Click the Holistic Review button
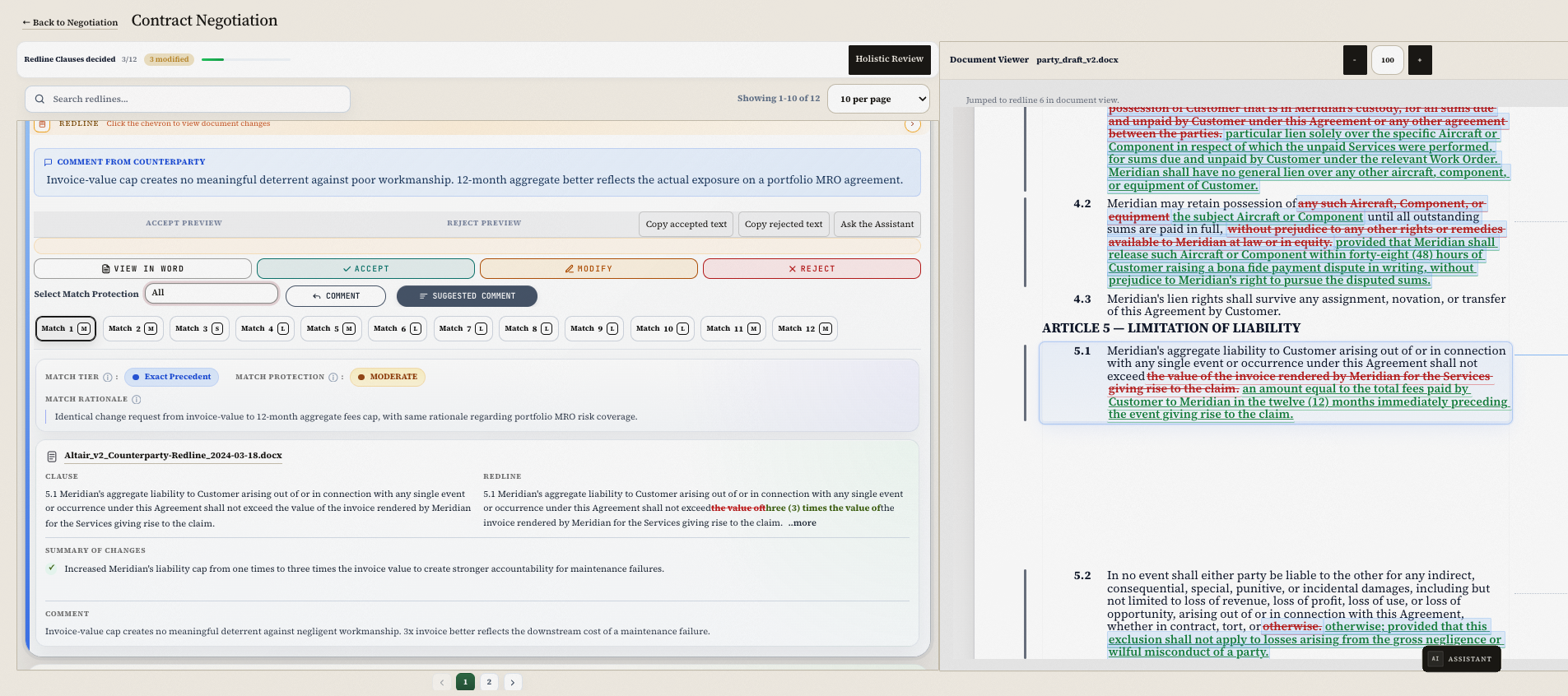The image size is (1568, 696). [890, 59]
